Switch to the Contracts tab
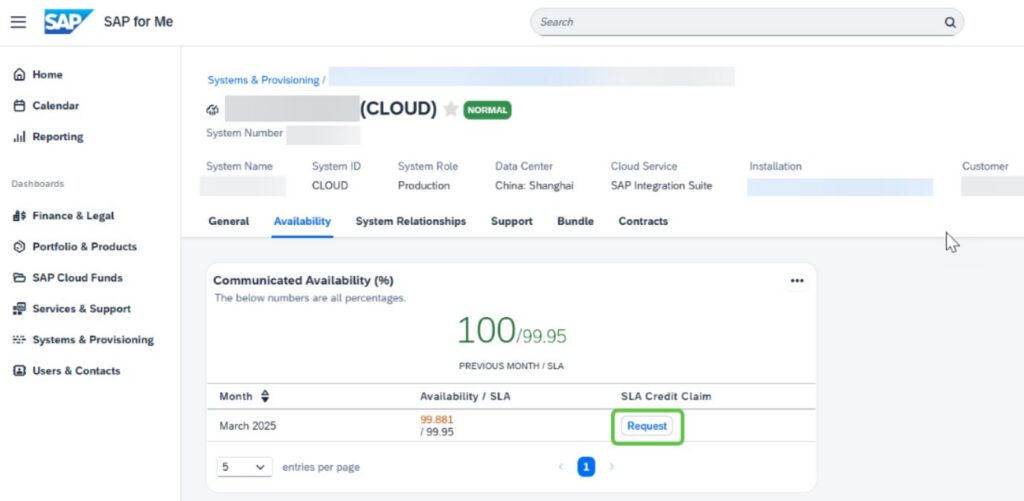The width and height of the screenshot is (1024, 501). coord(643,221)
